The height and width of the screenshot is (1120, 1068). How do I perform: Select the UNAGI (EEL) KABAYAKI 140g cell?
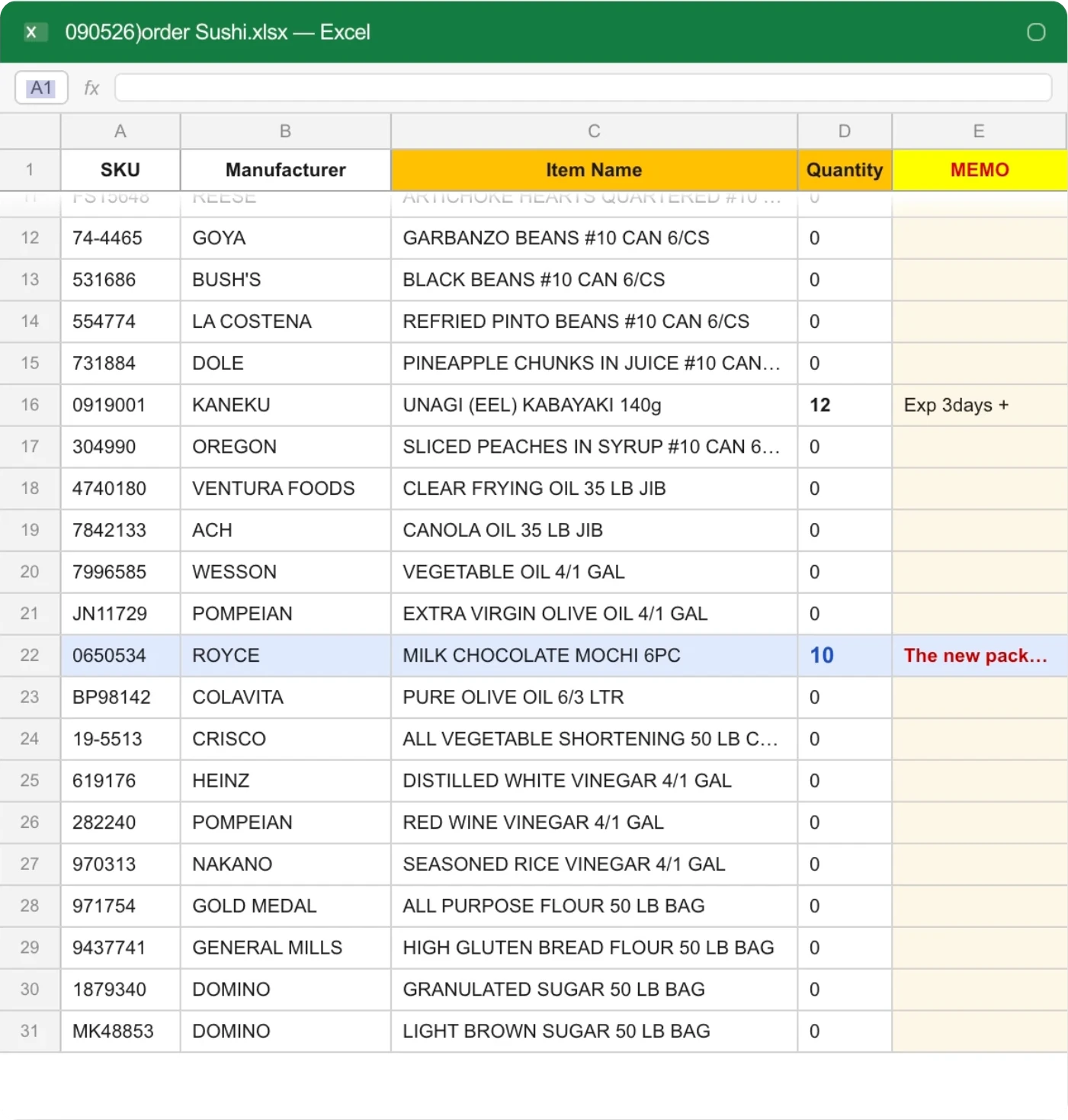595,405
